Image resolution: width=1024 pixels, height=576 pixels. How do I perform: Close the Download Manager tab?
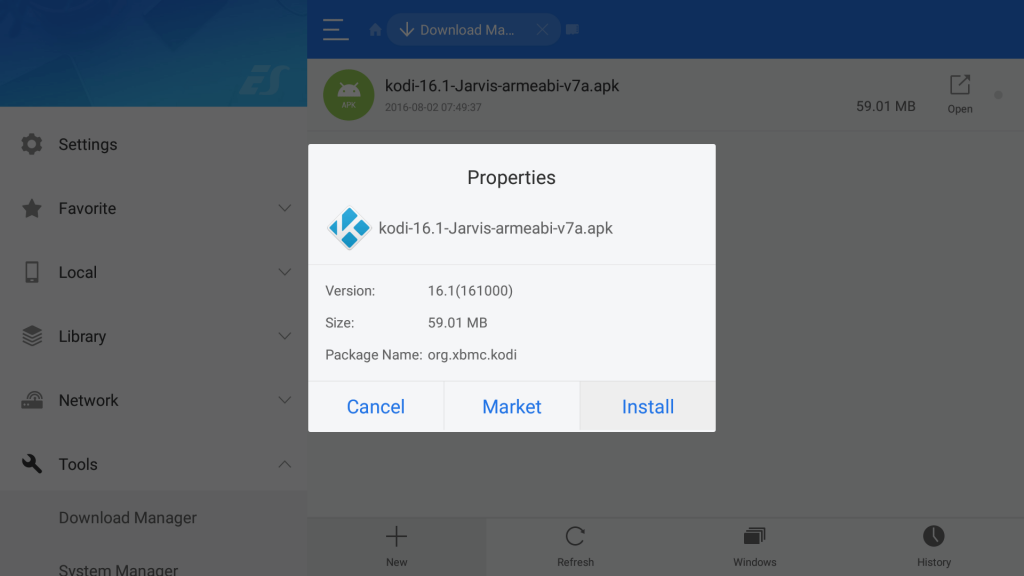pyautogui.click(x=542, y=30)
